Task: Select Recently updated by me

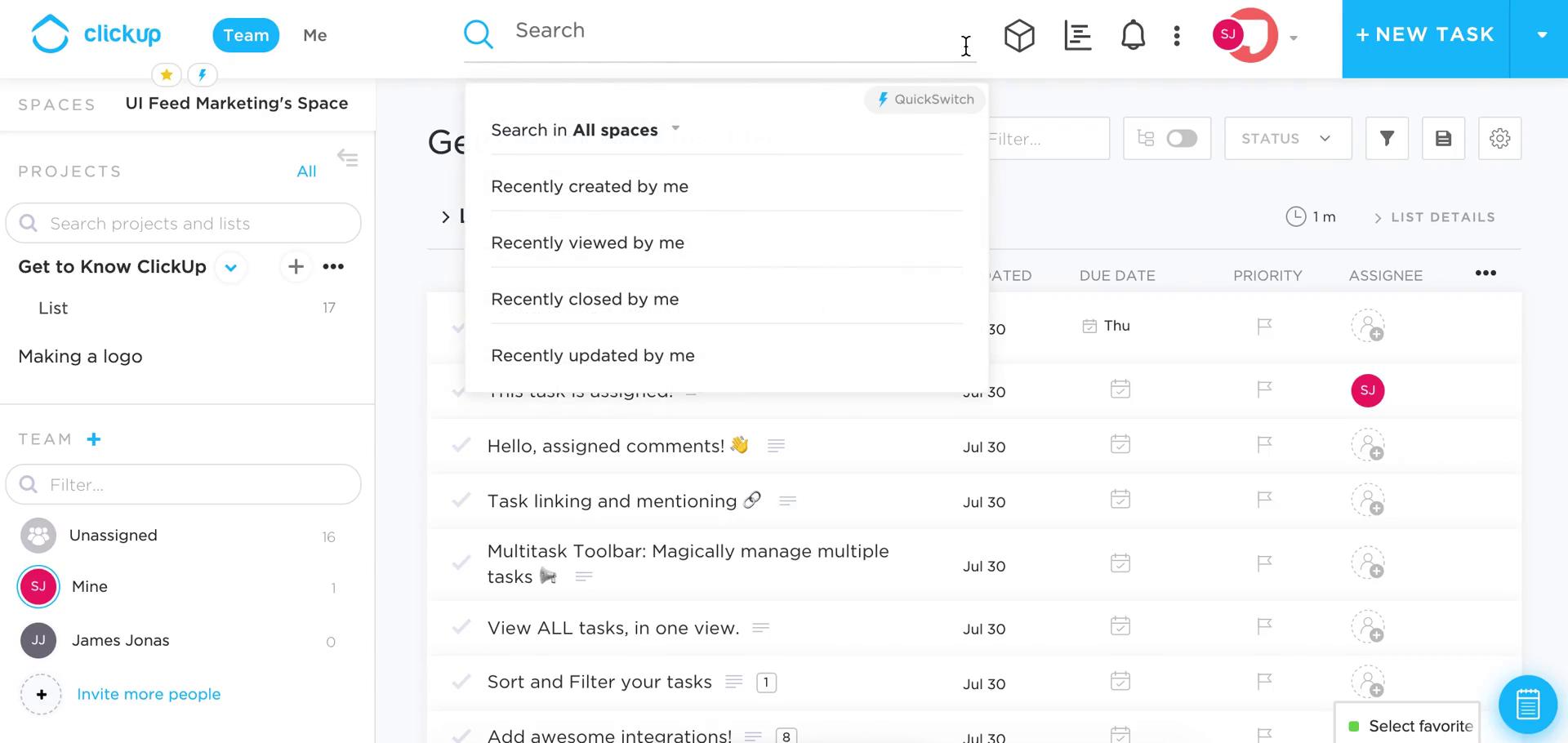Action: point(727,355)
